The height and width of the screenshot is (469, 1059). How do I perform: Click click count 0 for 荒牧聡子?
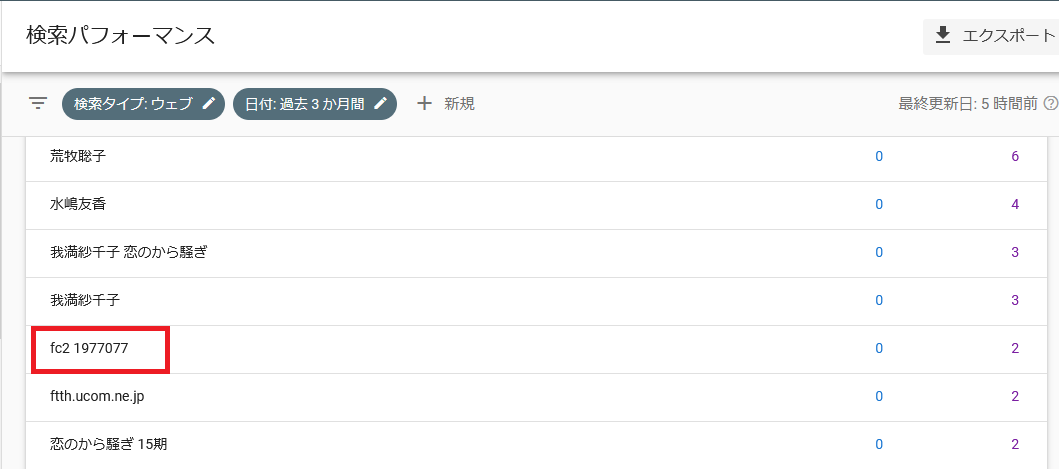pyautogui.click(x=879, y=157)
